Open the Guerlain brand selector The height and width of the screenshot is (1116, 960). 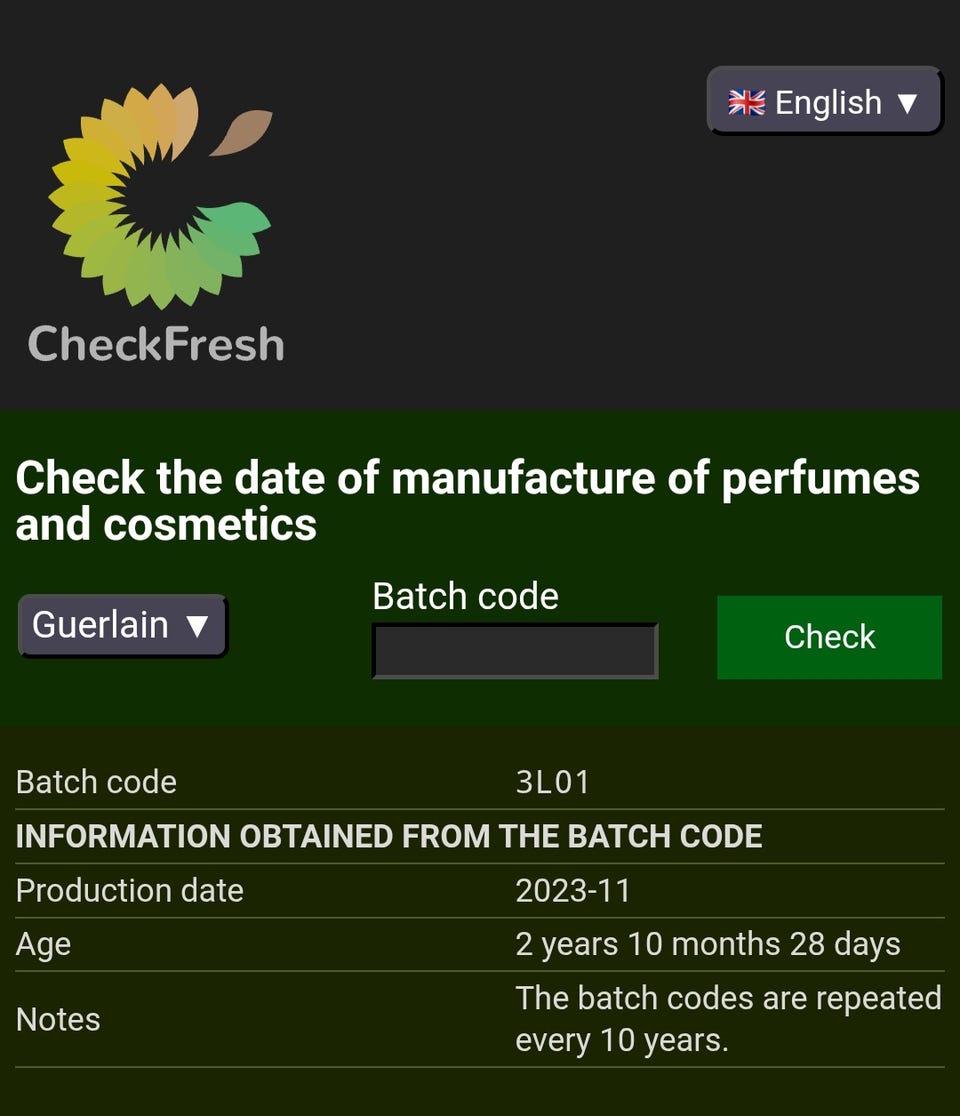click(x=122, y=626)
